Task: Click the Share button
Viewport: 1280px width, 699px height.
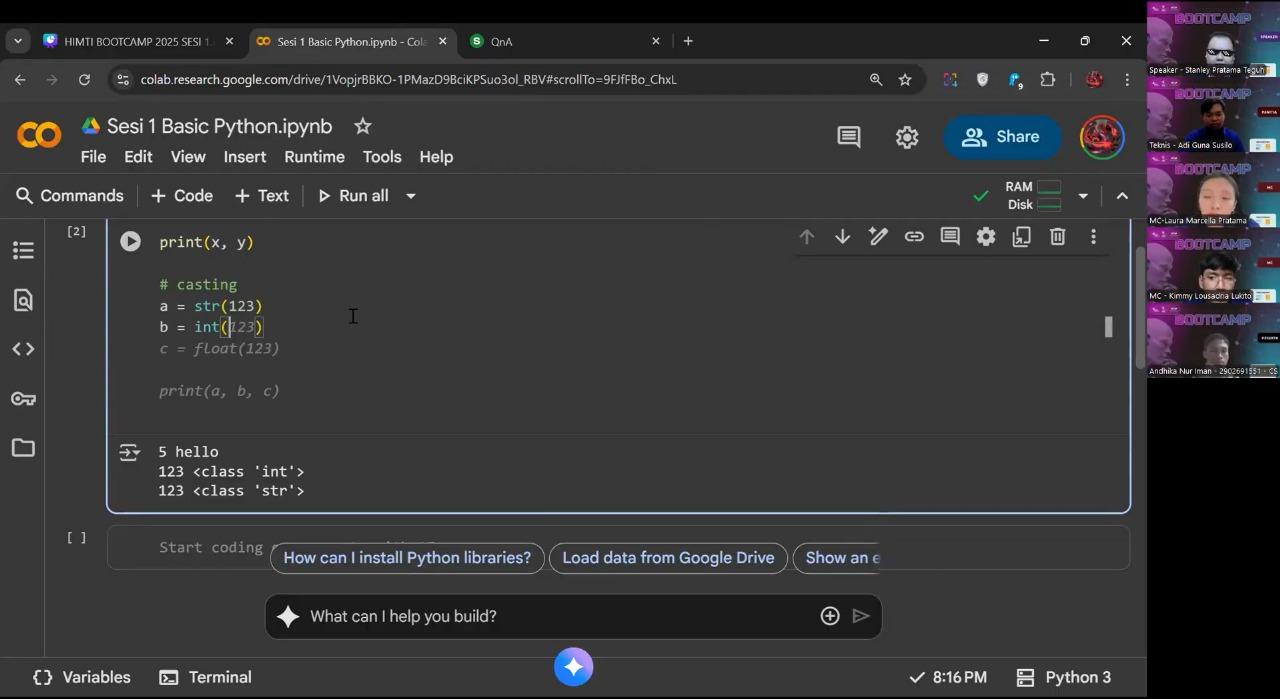Action: (1001, 137)
